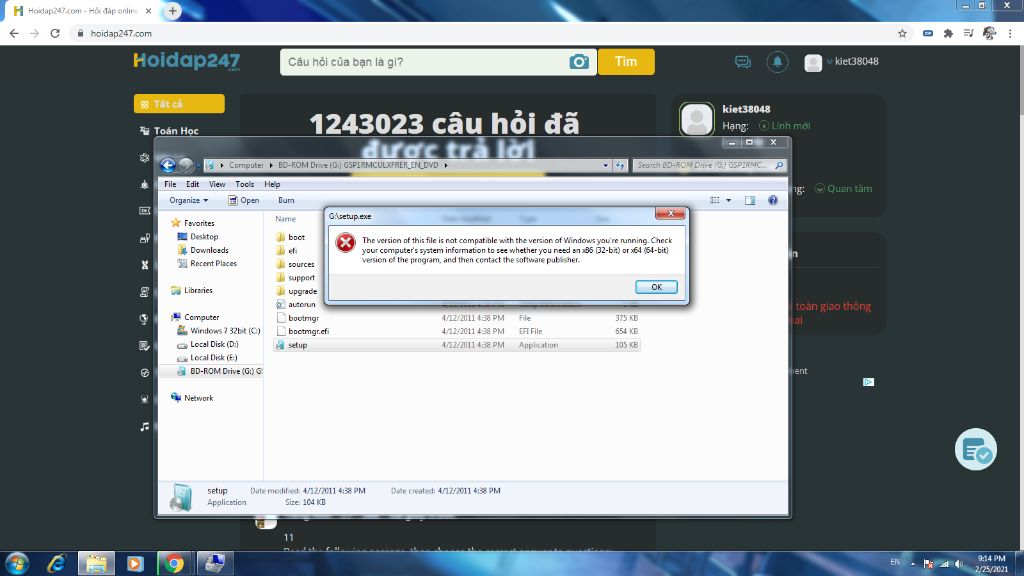This screenshot has height=576, width=1024.
Task: Click the Name column header
Action: pyautogui.click(x=285, y=219)
